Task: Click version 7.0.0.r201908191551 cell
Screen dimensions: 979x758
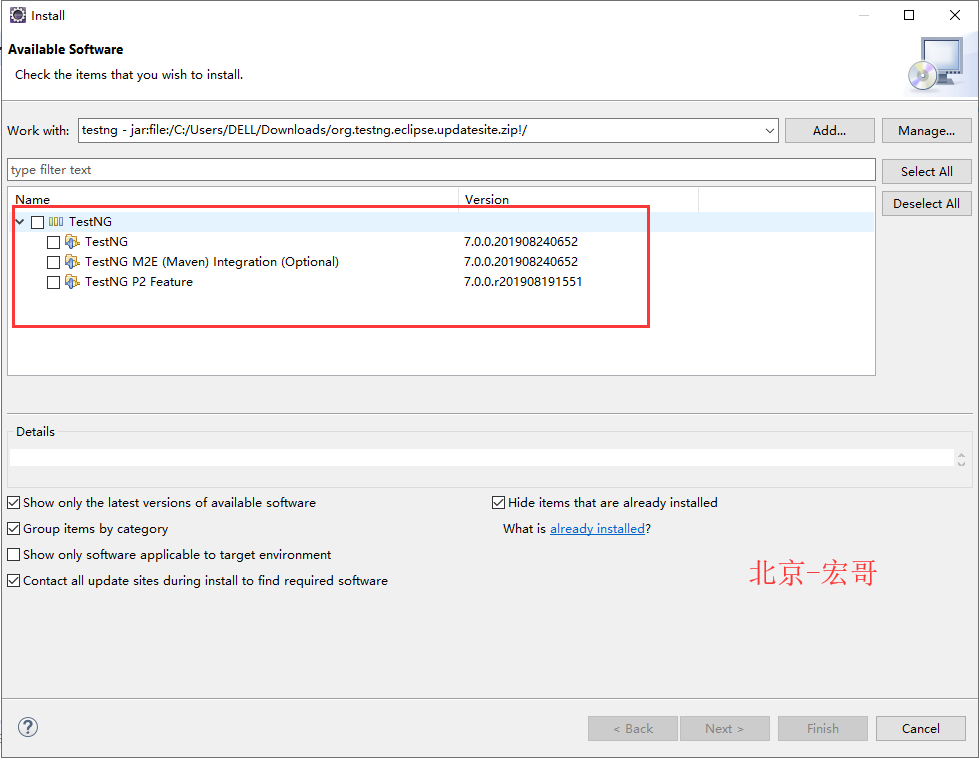Action: (x=523, y=282)
